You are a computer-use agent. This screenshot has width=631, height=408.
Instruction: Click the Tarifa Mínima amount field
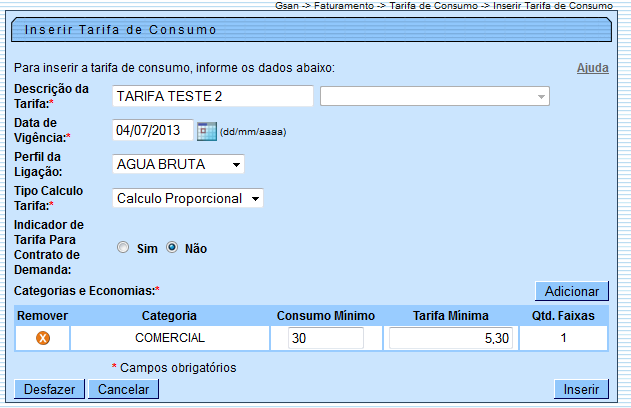[x=452, y=339]
